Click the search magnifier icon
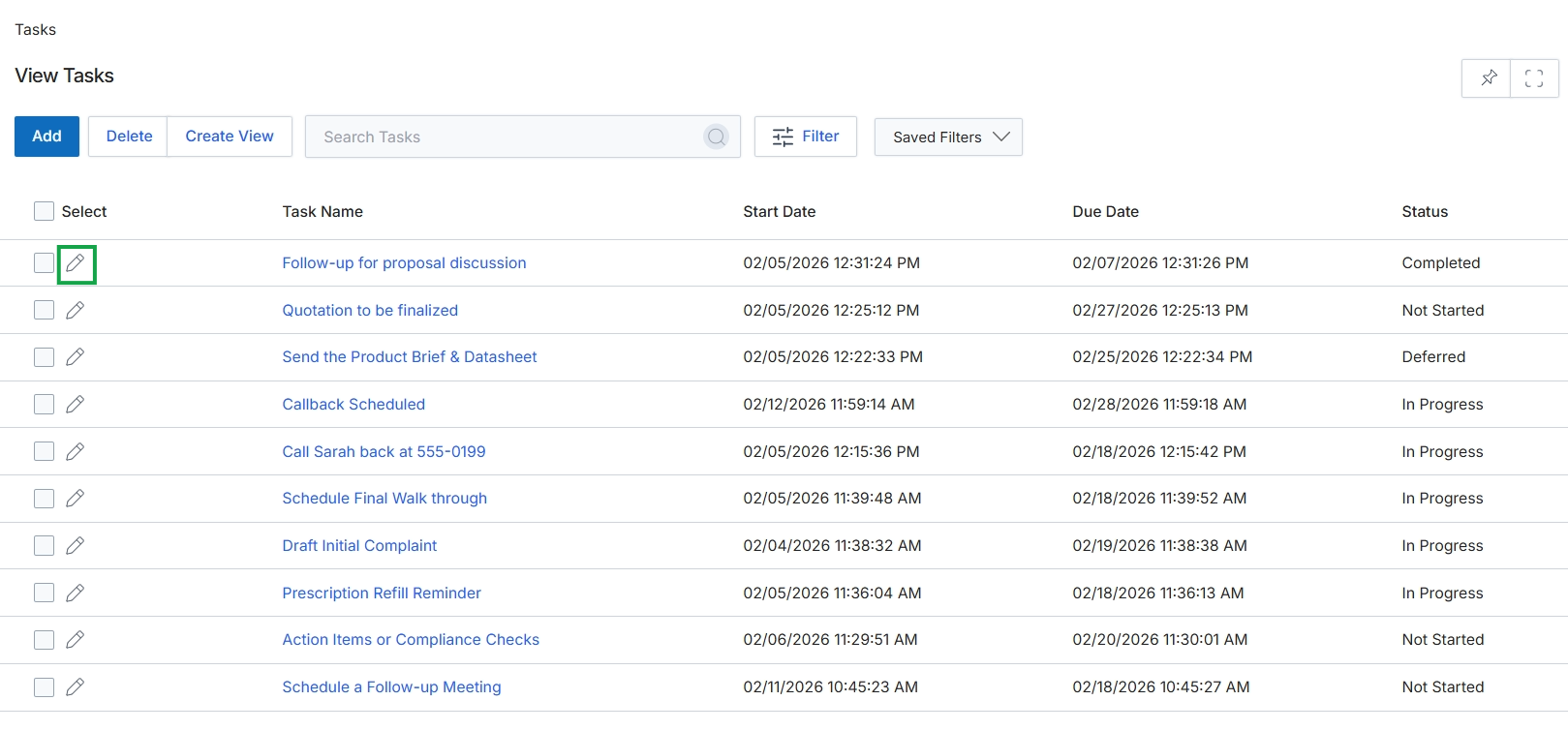Viewport: 1568px width, 731px height. (x=717, y=137)
